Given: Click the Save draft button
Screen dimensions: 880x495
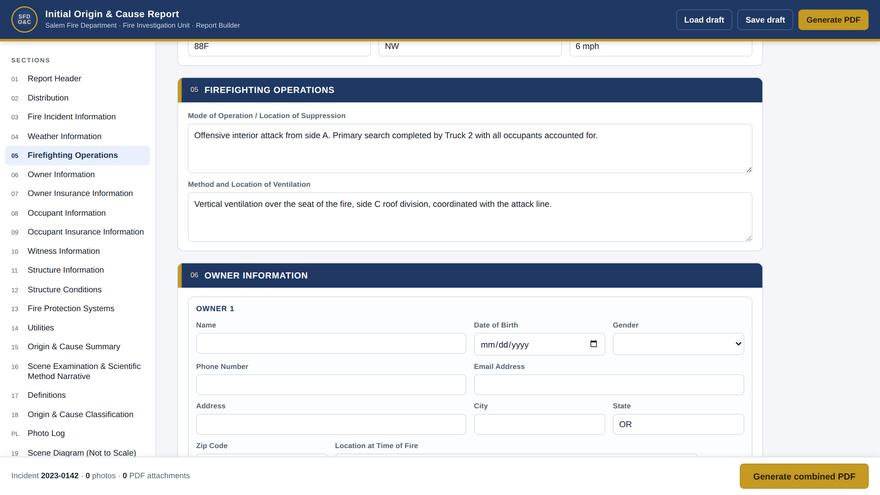Looking at the screenshot, I should click(765, 20).
